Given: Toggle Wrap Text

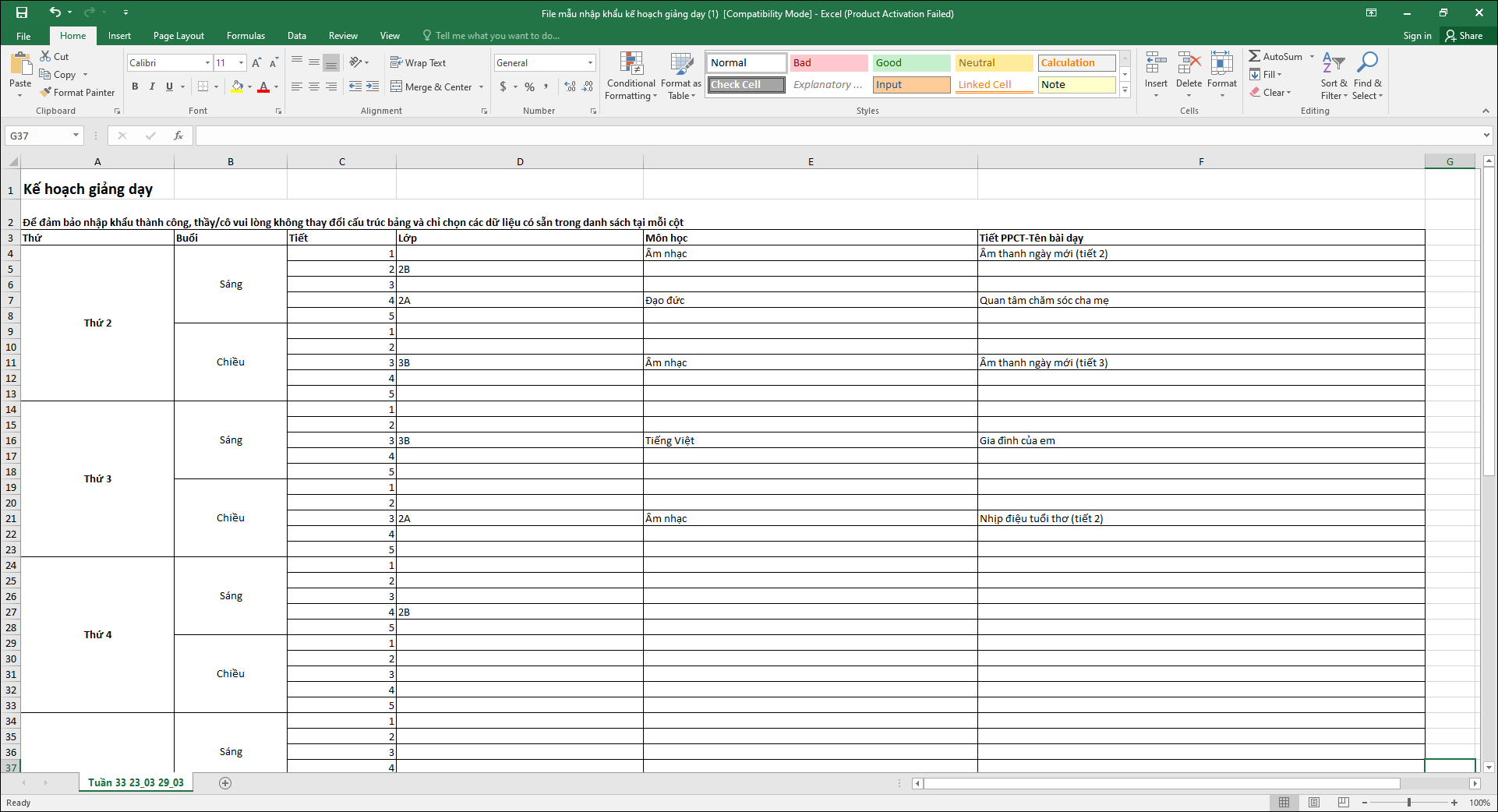Looking at the screenshot, I should [418, 62].
